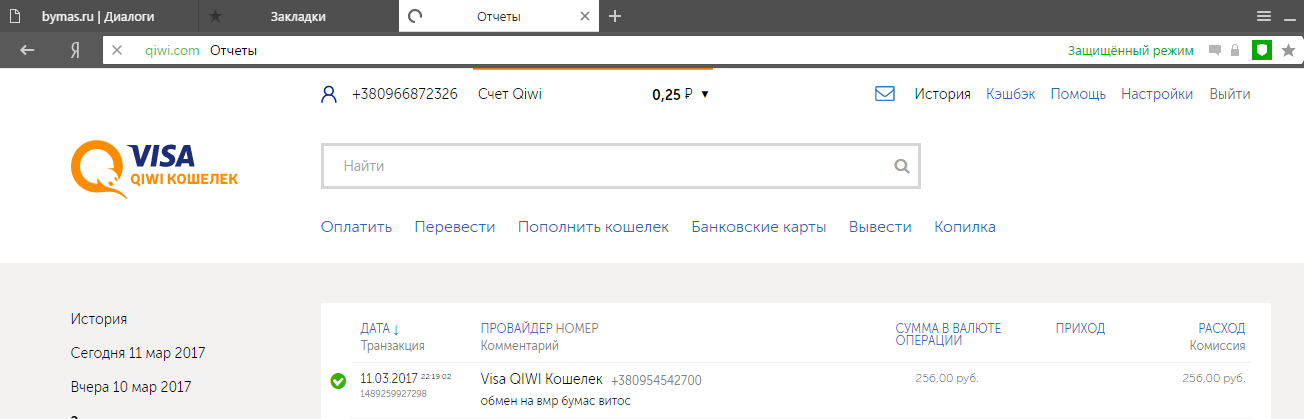Switch to the Закладки tab
The height and width of the screenshot is (419, 1304).
(x=298, y=16)
